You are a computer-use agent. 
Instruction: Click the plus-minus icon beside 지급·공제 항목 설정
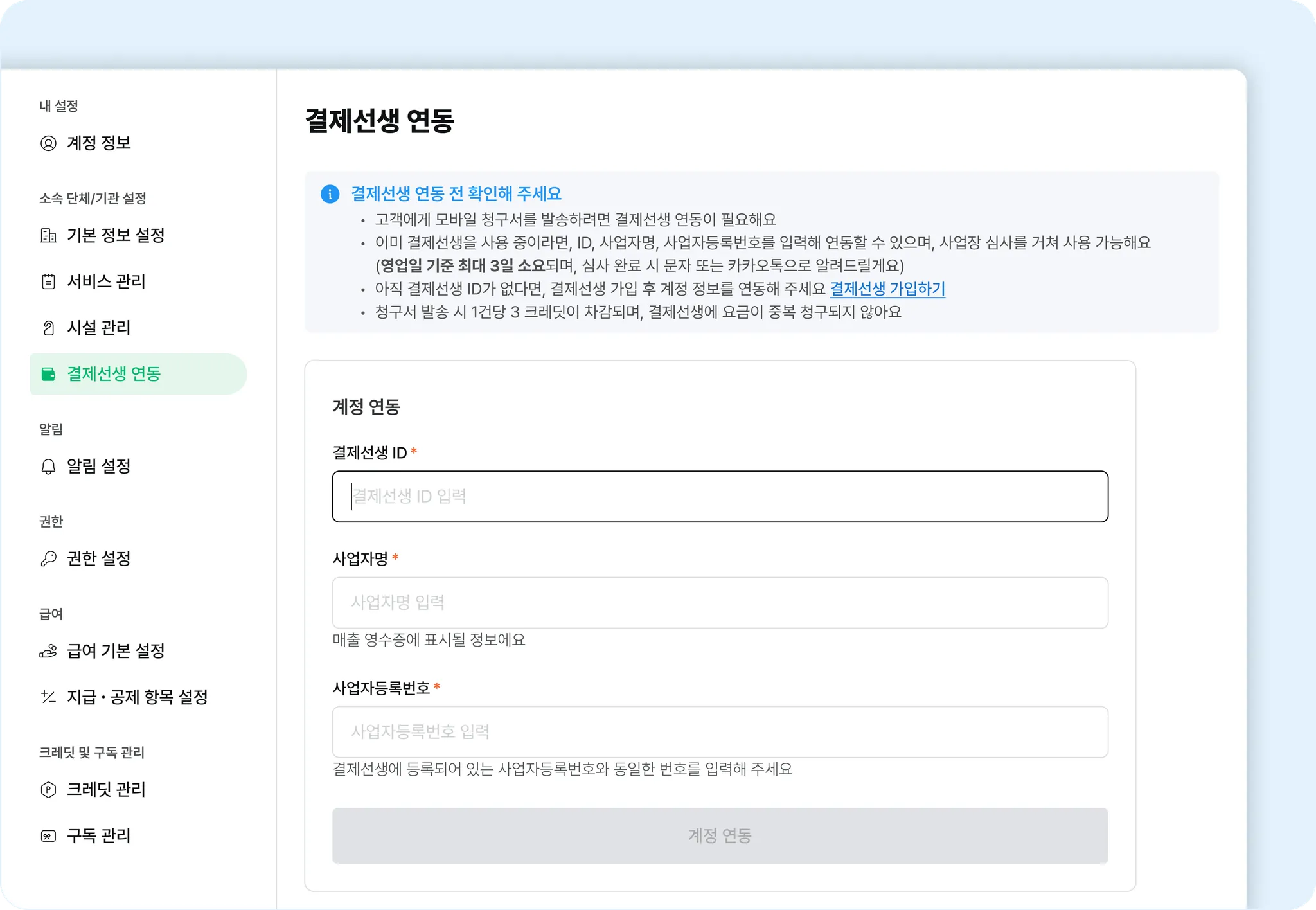click(48, 697)
